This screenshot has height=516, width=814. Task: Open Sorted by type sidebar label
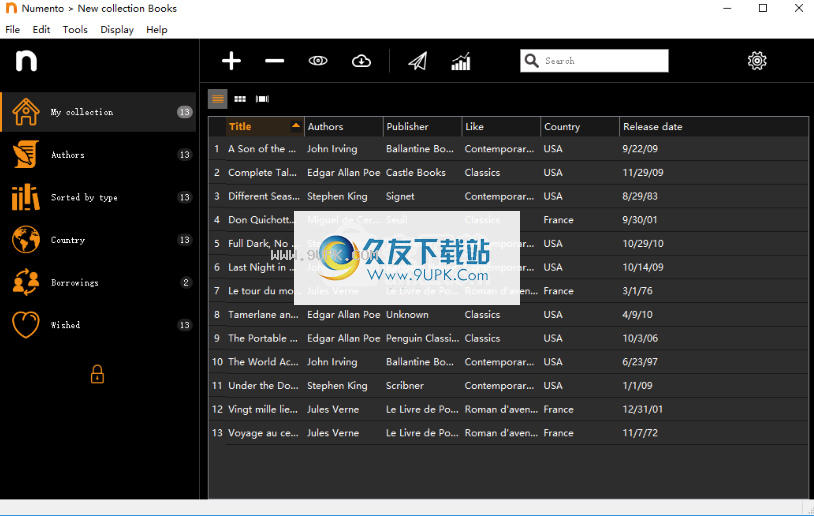click(84, 197)
